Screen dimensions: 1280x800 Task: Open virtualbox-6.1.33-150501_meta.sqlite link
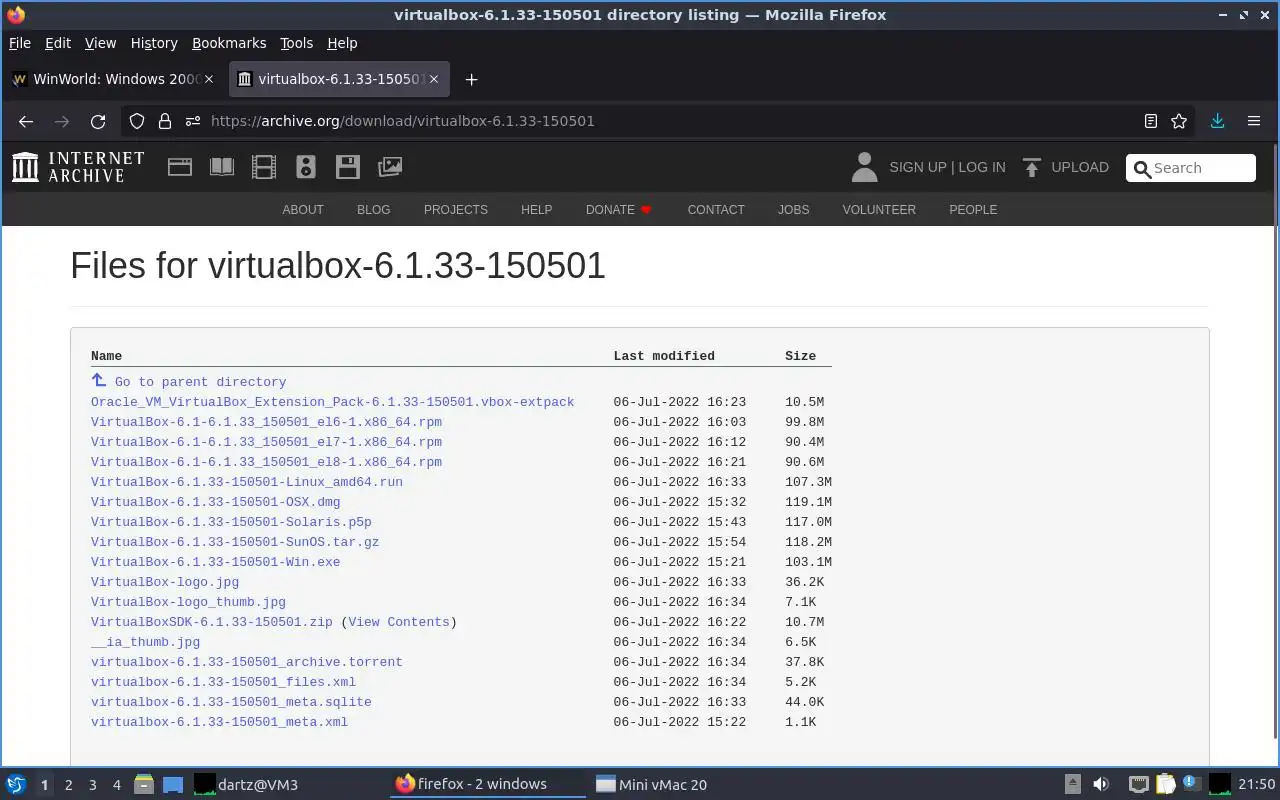pyautogui.click(x=231, y=702)
